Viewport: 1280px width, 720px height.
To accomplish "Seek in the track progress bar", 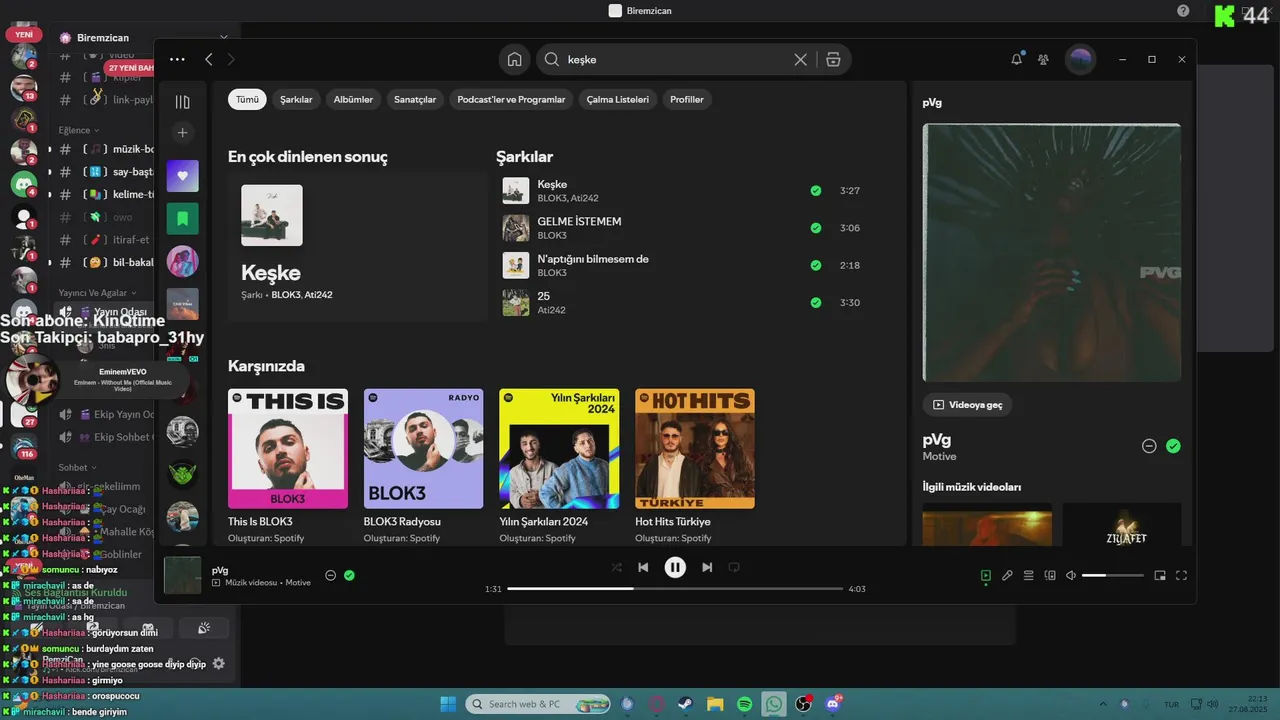I will (x=675, y=589).
